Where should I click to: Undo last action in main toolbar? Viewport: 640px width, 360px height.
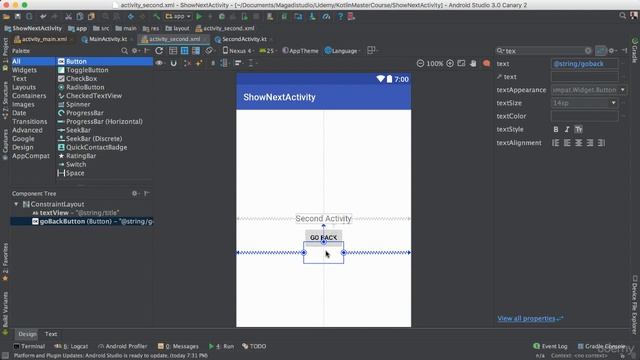[43, 17]
